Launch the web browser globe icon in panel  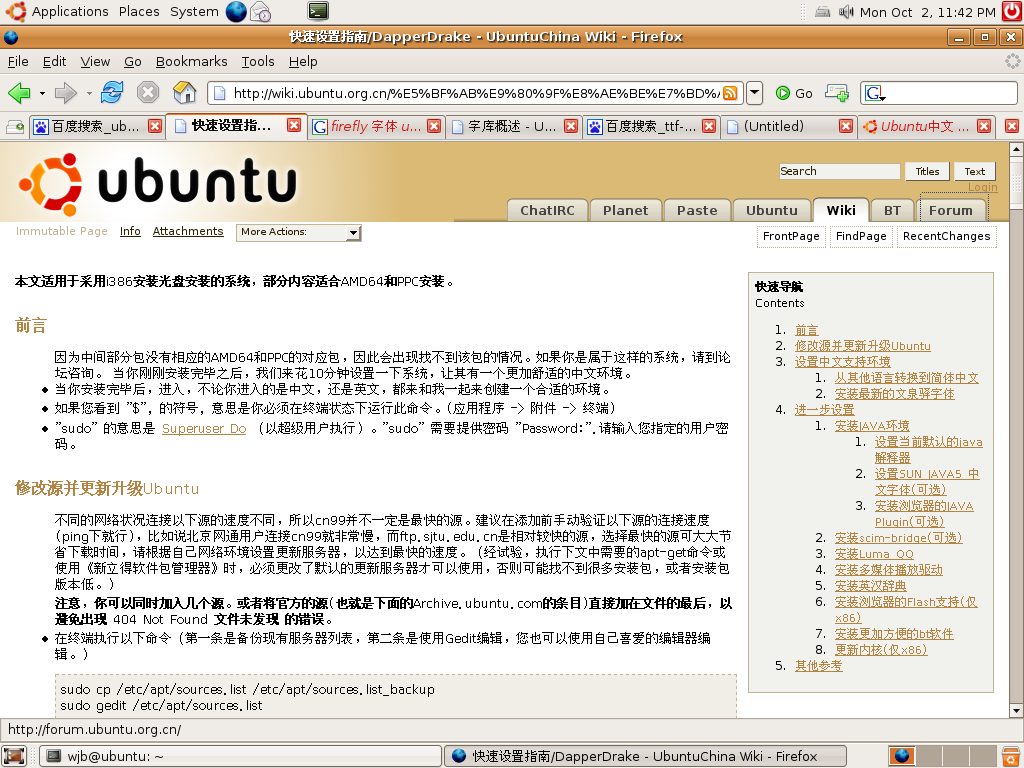tap(236, 12)
